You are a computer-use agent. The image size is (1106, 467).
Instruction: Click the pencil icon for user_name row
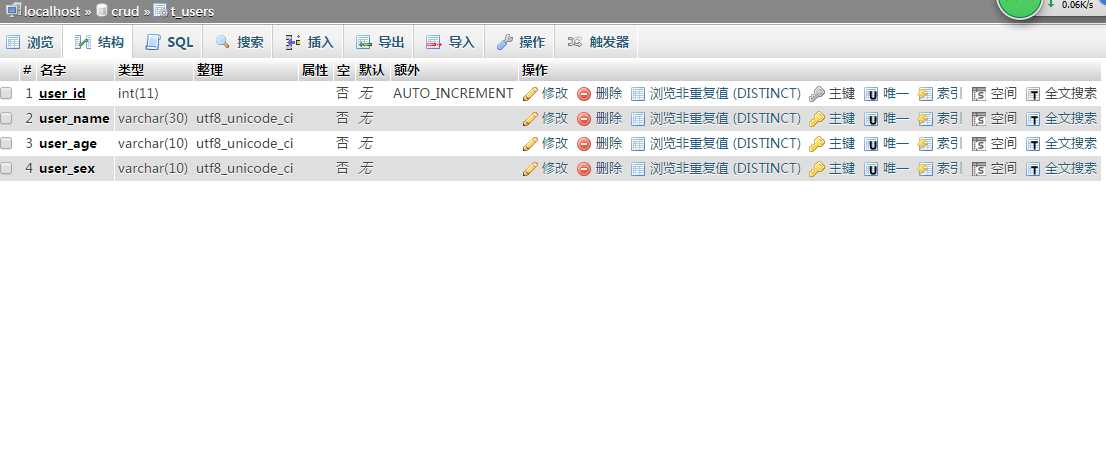530,119
